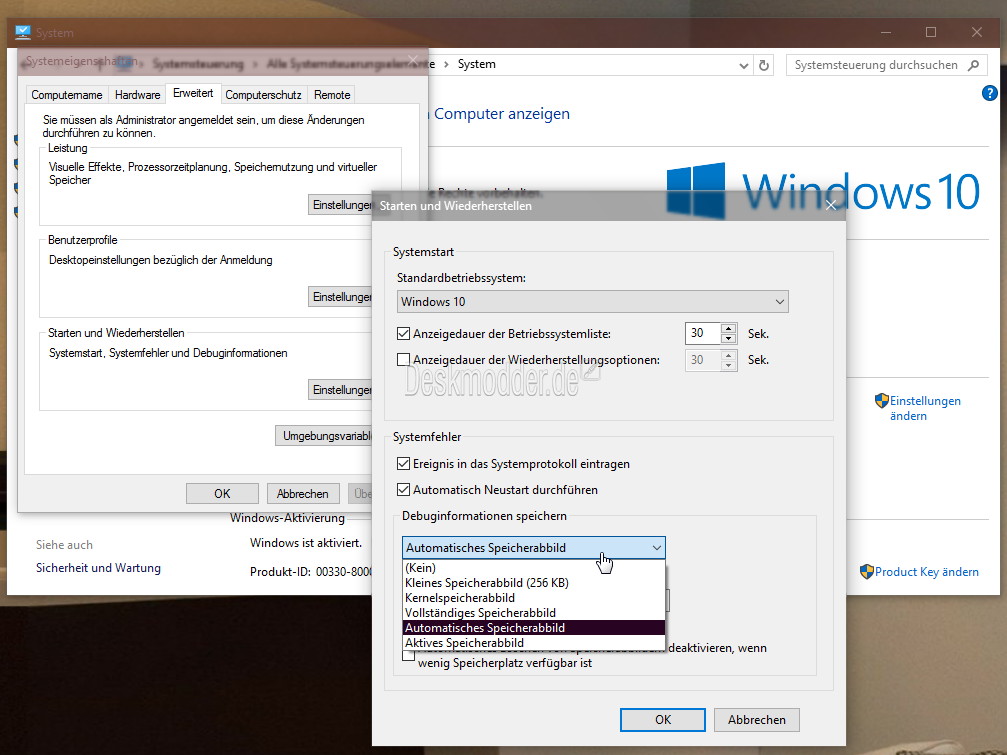Close the System control panel window
The image size is (1007, 755).
[x=977, y=32]
